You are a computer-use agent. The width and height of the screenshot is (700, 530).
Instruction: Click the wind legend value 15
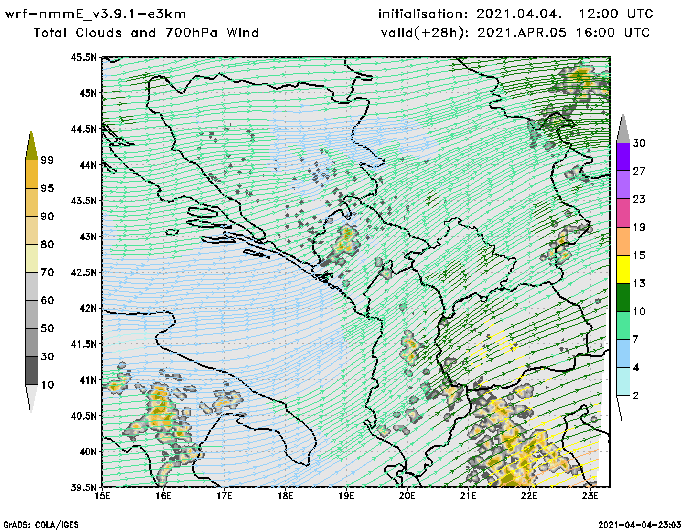[639, 255]
